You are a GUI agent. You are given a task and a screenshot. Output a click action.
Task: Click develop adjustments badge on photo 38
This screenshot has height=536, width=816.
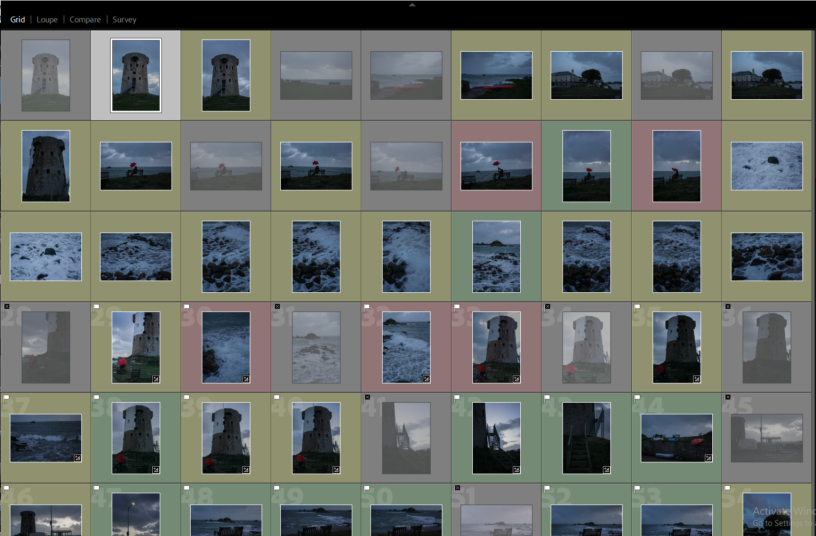pyautogui.click(x=155, y=469)
